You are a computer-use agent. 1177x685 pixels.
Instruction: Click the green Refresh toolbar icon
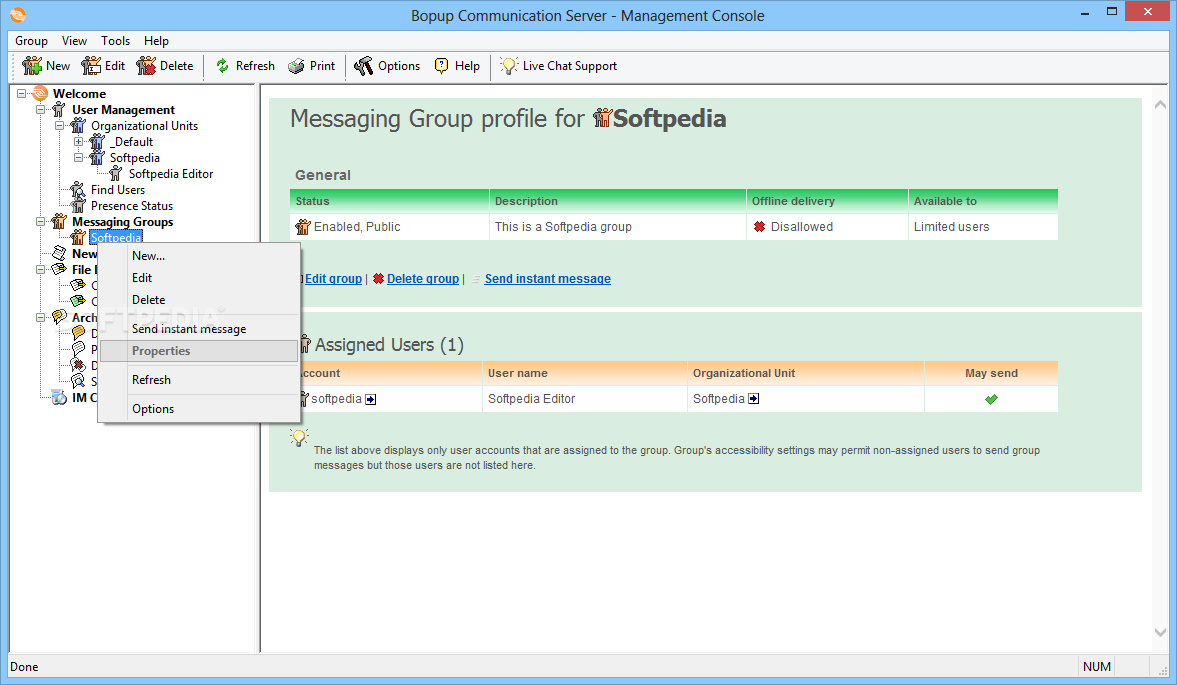point(222,66)
